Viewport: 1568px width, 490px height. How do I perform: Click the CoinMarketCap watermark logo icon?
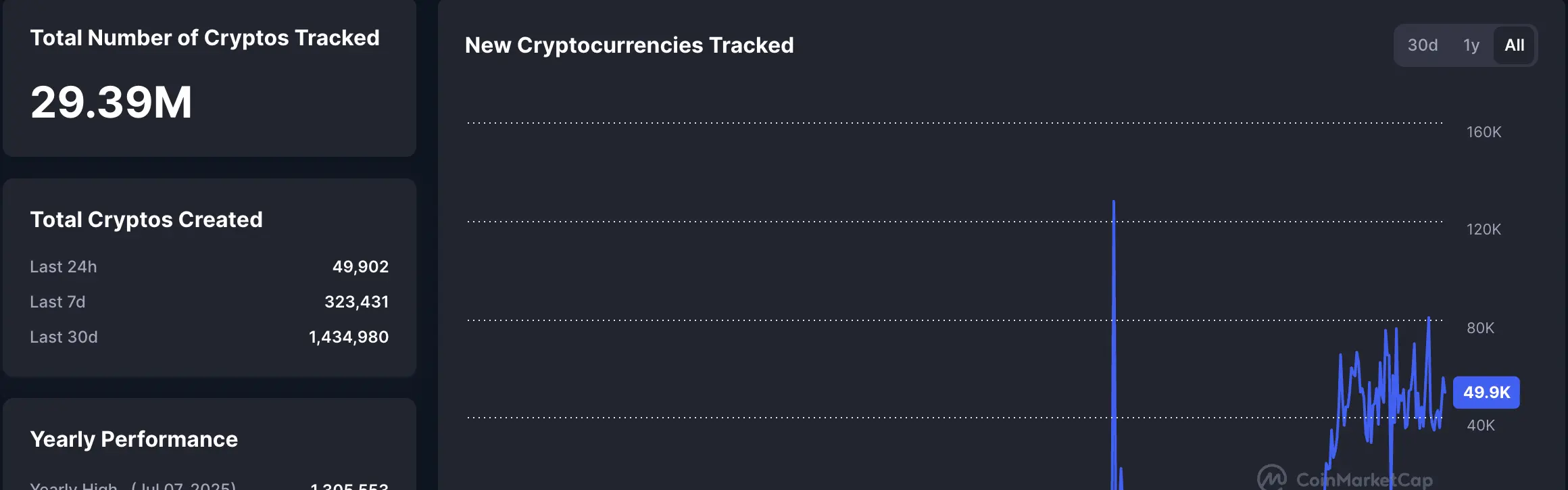[x=1271, y=478]
